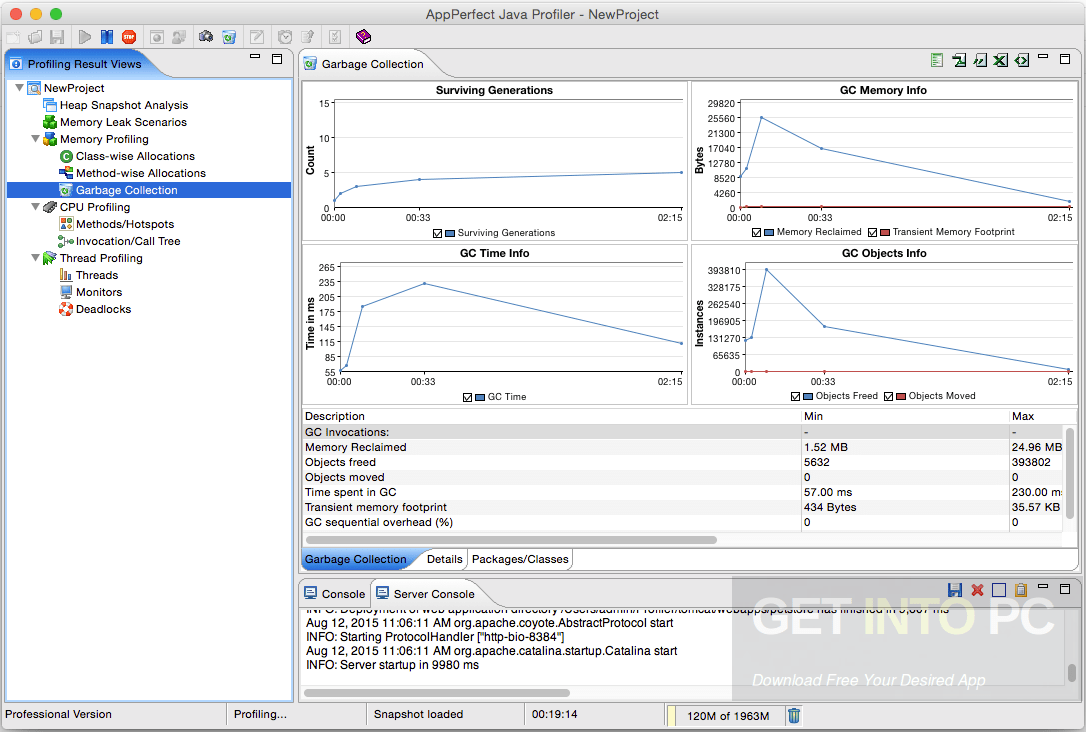Save the Server Console output
This screenshot has width=1086, height=732.
coord(954,590)
